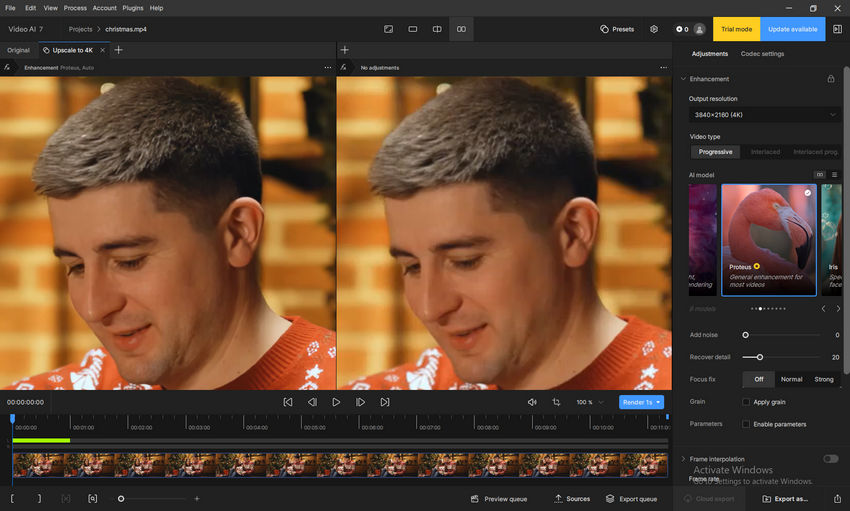850x511 pixels.
Task: Enable the Apply grain checkbox
Action: point(746,402)
